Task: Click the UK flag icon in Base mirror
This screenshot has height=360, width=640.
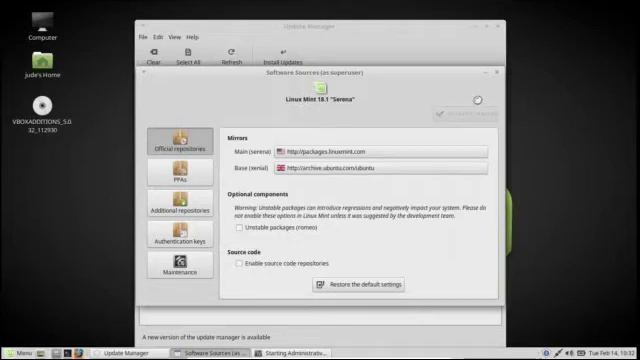Action: tap(281, 168)
